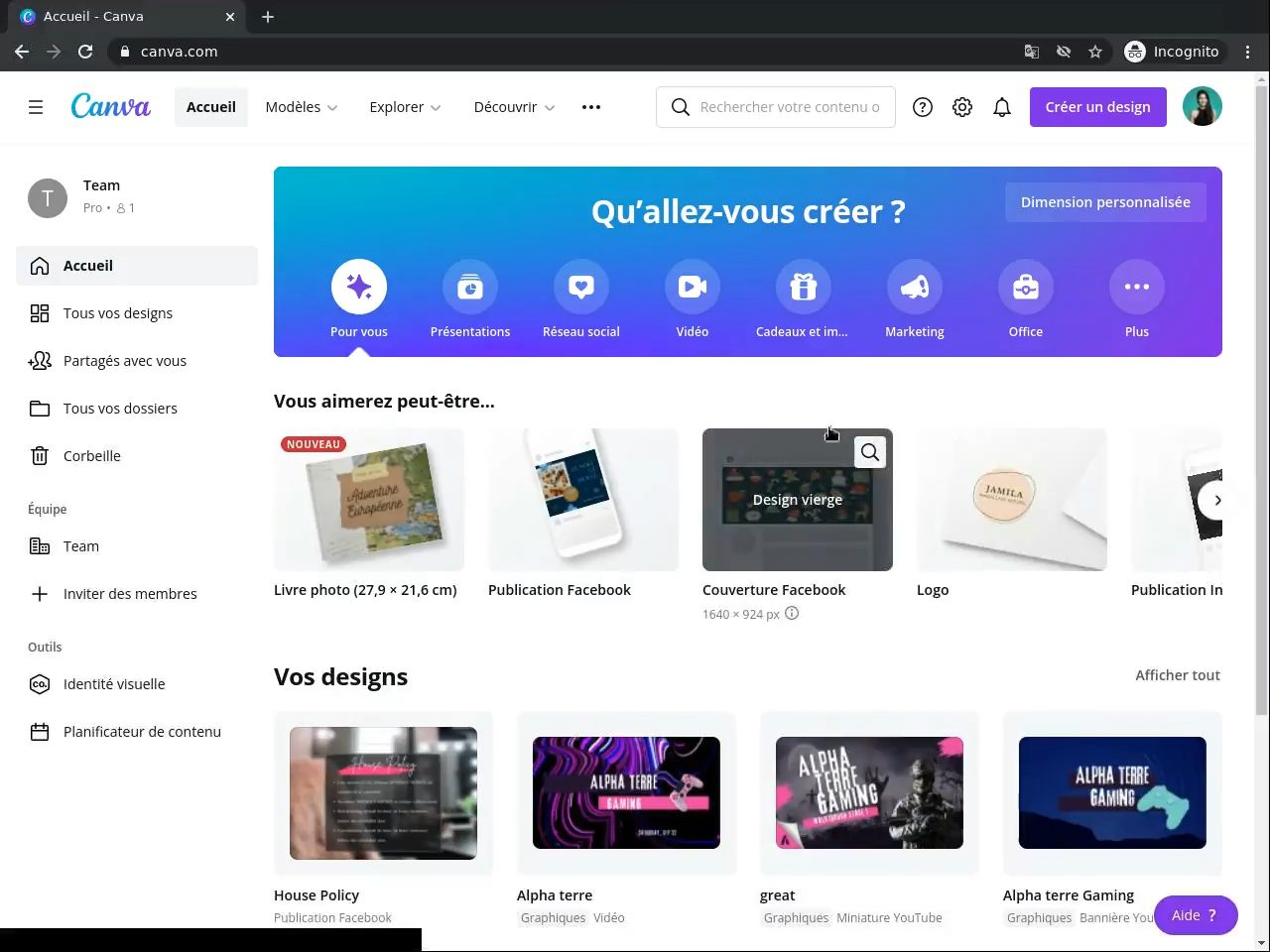Go back in browser history
The image size is (1270, 952).
[22, 52]
